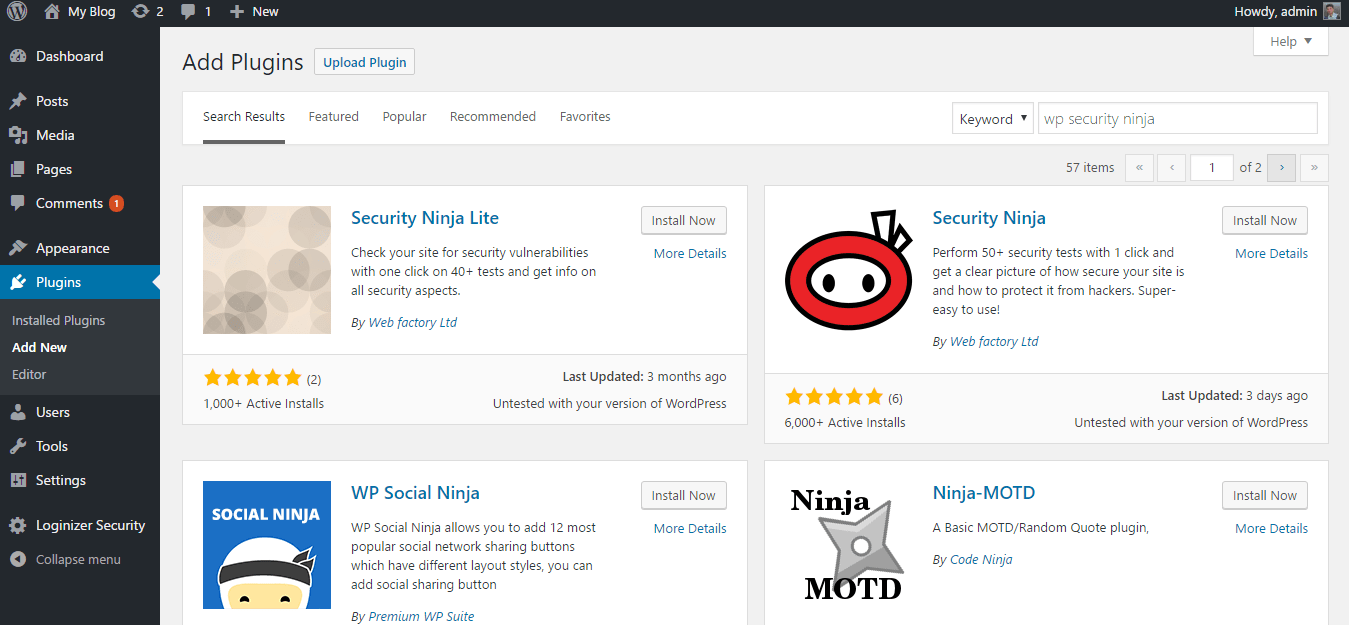The width and height of the screenshot is (1349, 625).
Task: Install Security Ninja Lite now
Action: [684, 220]
